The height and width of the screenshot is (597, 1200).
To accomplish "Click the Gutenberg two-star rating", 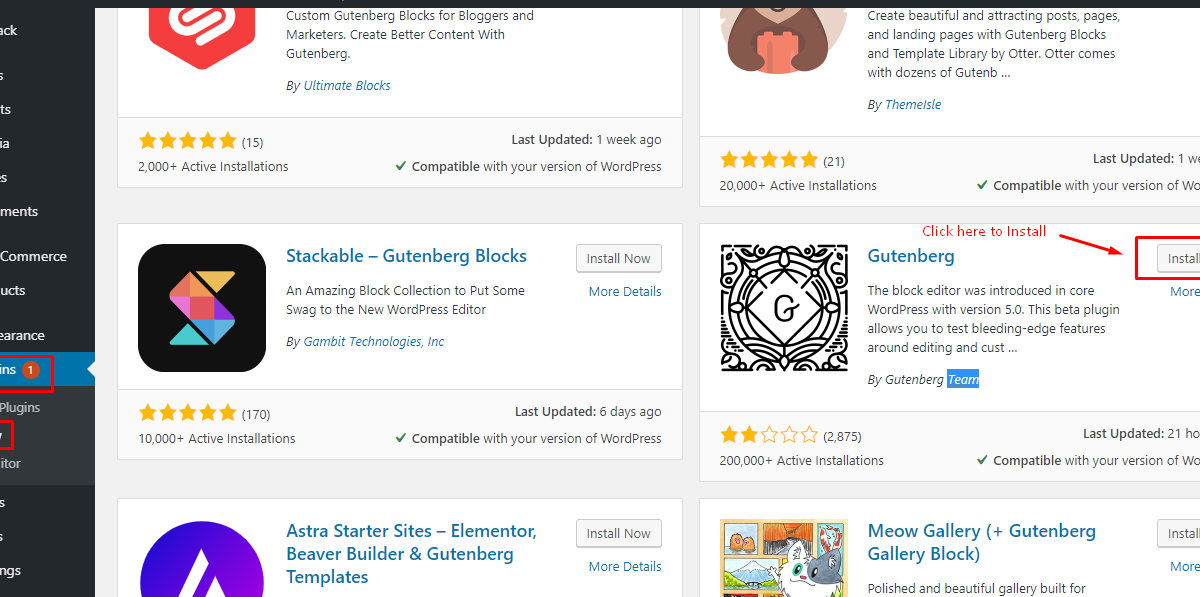I will 768,435.
